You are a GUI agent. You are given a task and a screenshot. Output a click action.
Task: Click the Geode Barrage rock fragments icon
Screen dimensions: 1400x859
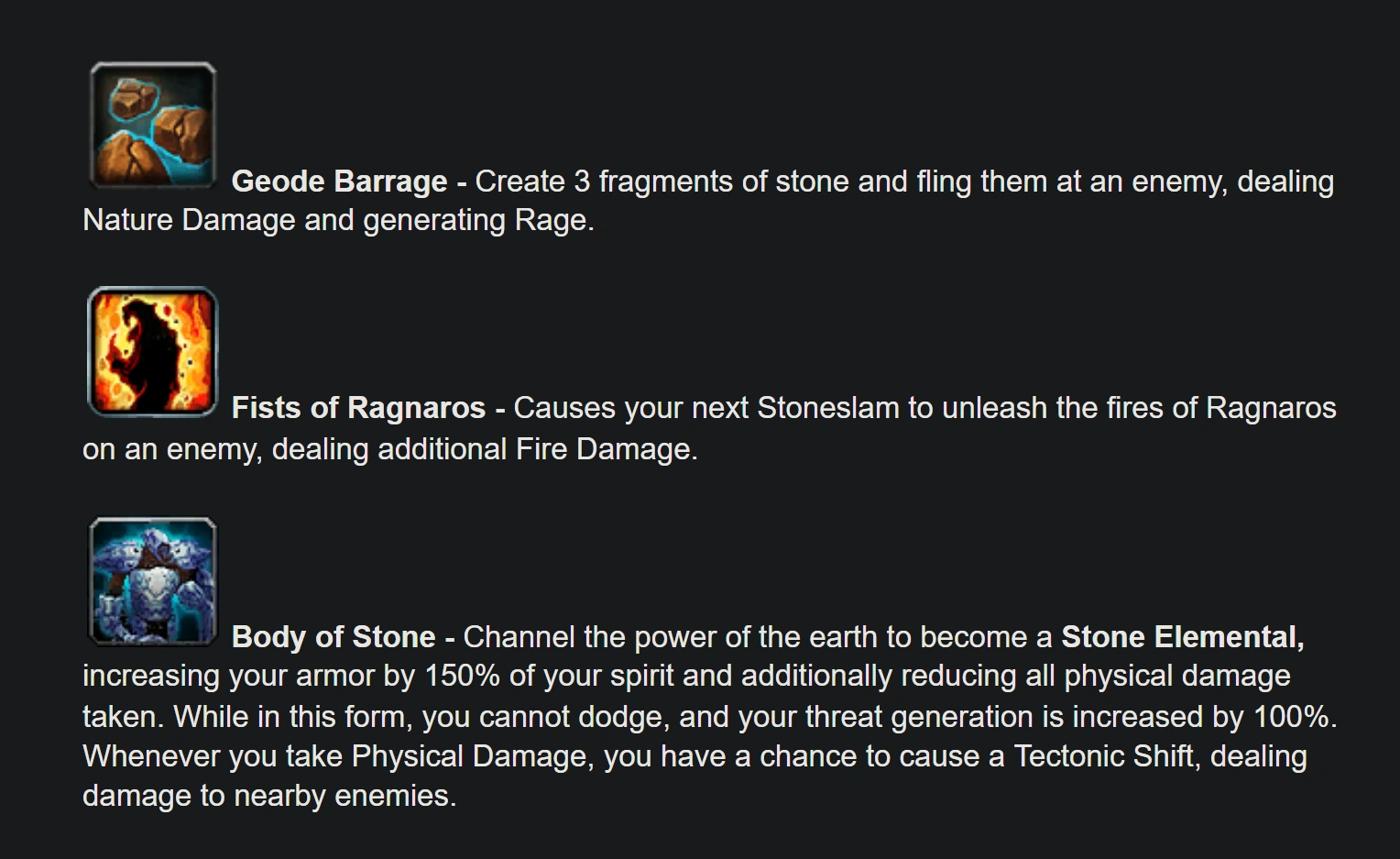[153, 125]
